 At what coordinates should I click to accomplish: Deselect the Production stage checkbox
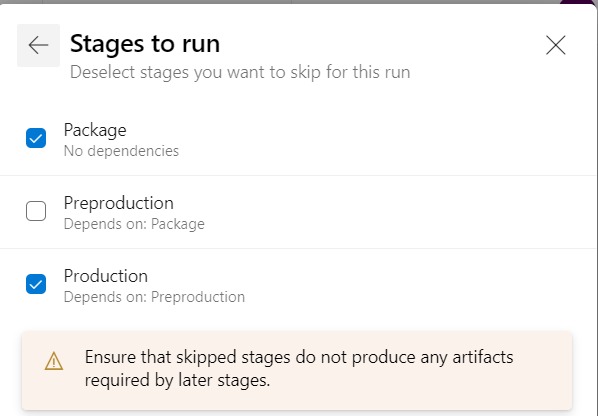tap(36, 284)
